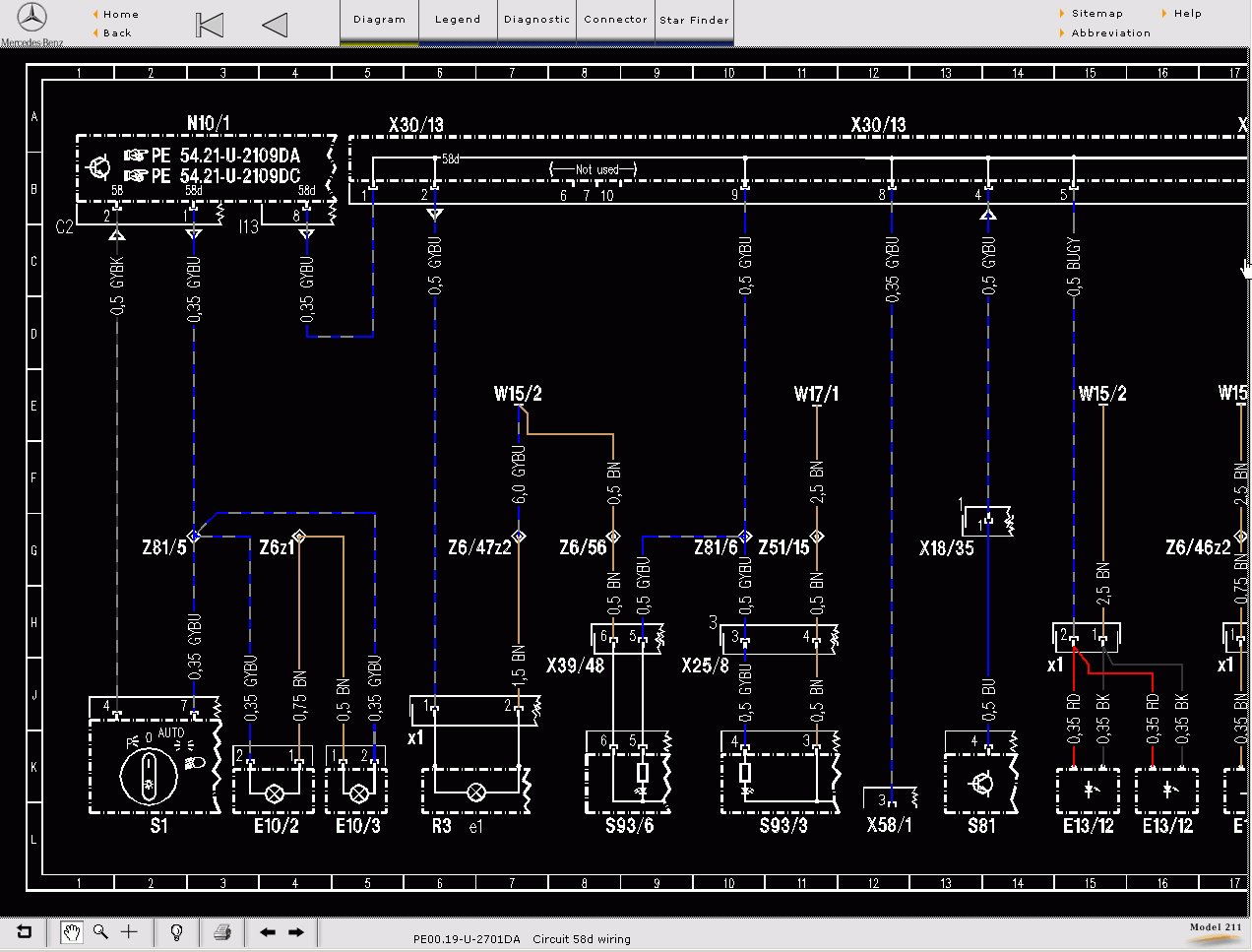This screenshot has height=952, width=1252.
Task: Toggle the light bulb highlight tool
Action: 176,931
